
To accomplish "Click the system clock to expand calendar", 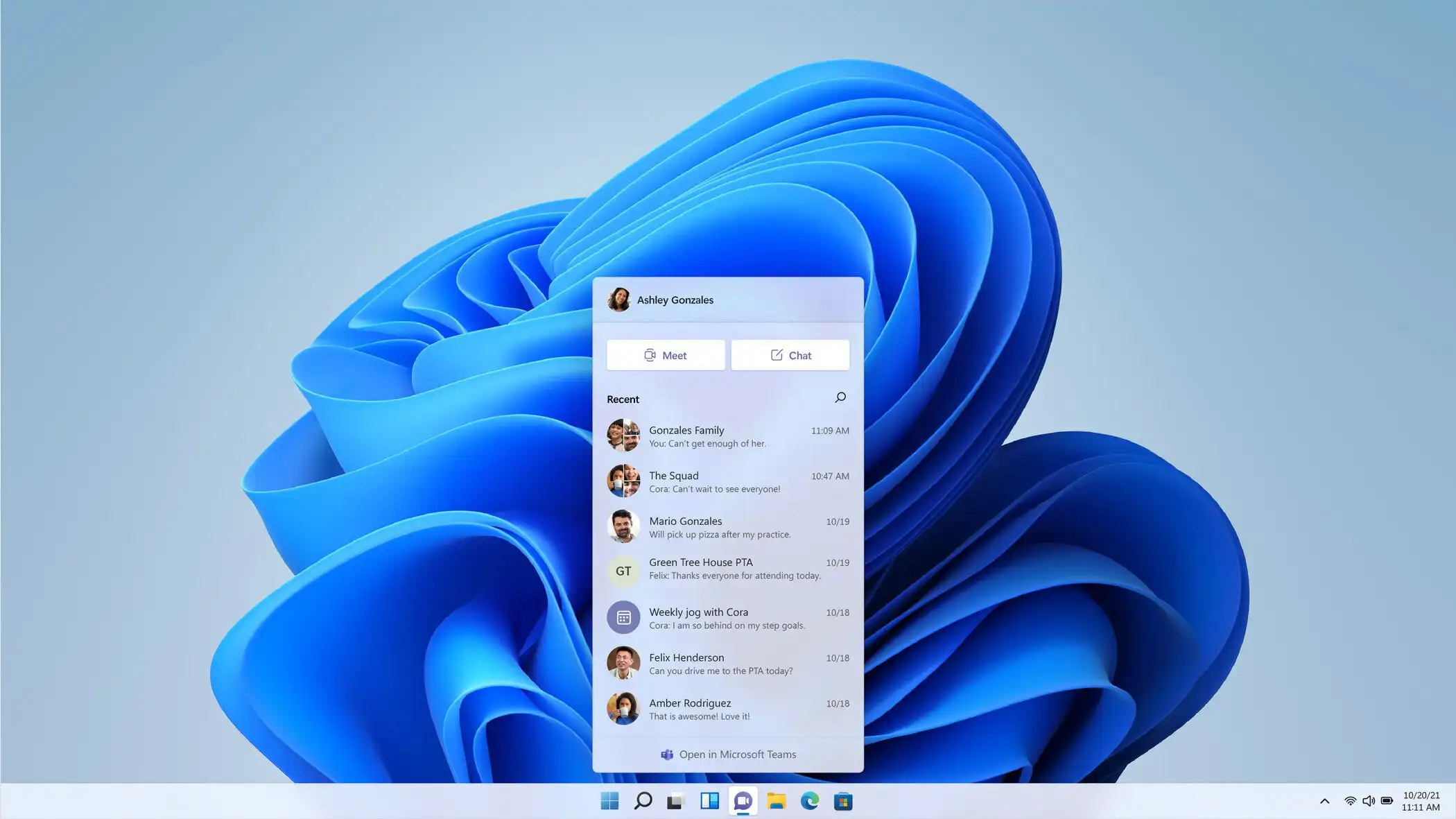I will 1422,801.
